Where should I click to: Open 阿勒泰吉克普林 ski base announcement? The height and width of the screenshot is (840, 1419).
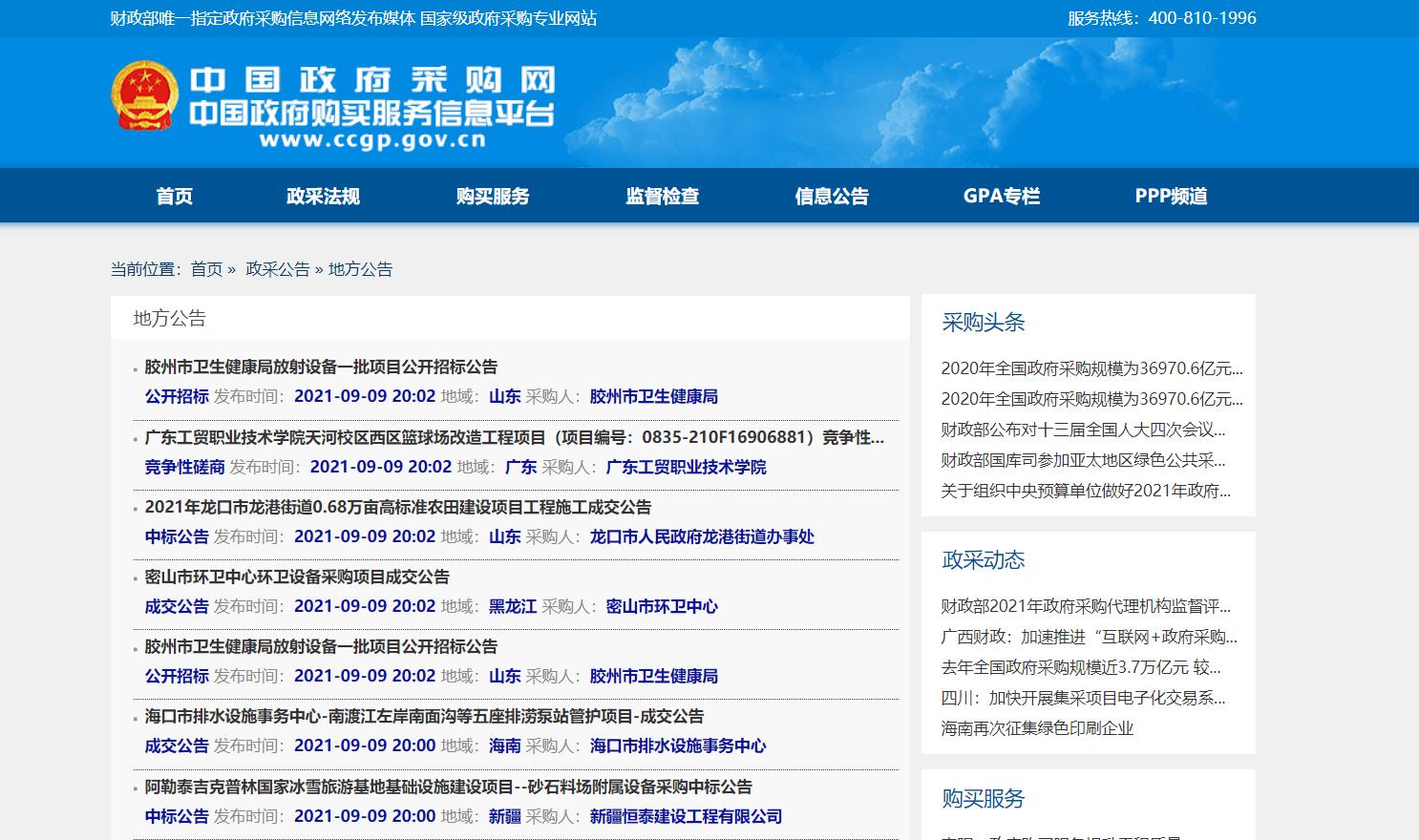[448, 787]
